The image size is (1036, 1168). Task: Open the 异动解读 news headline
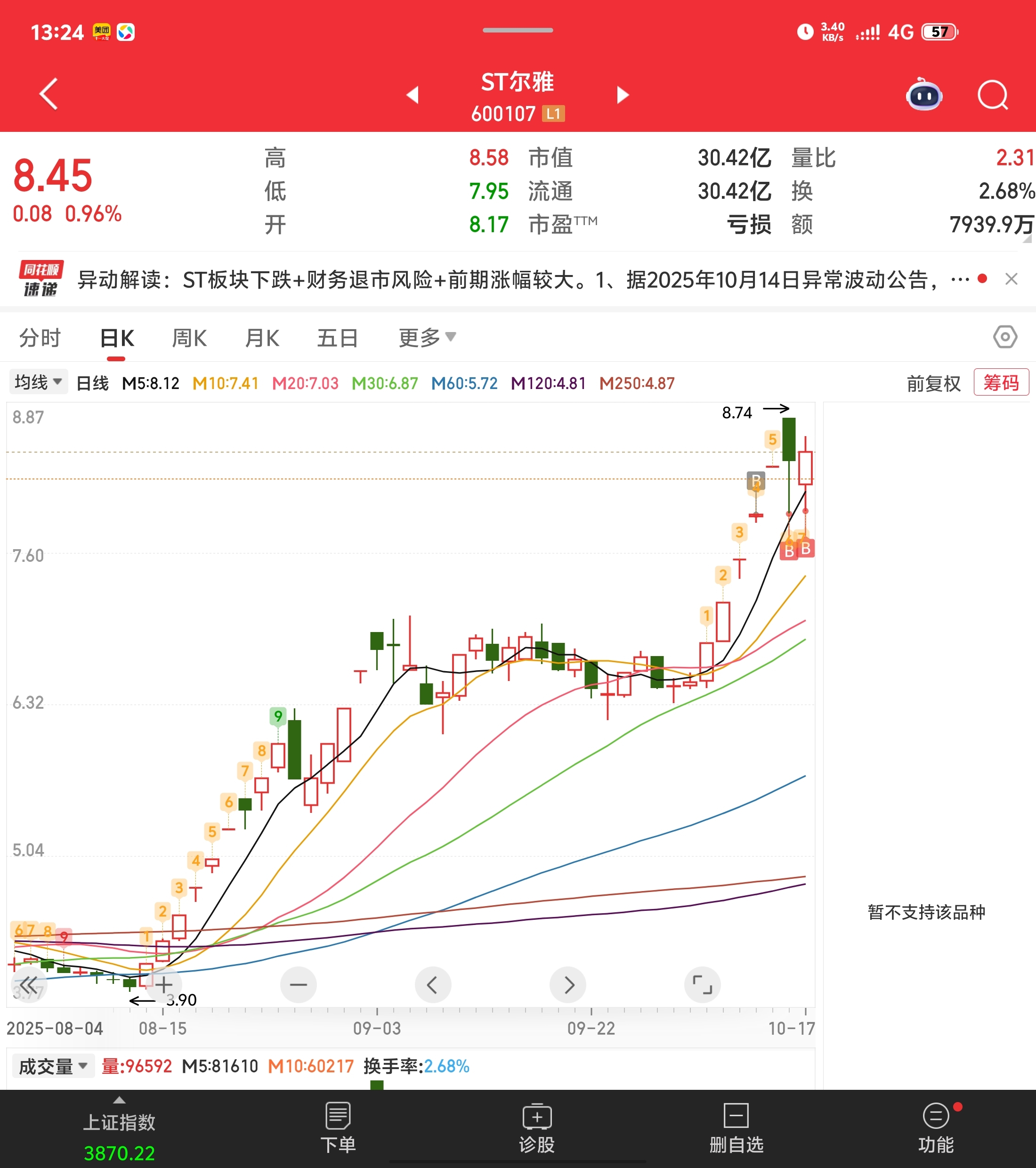click(x=503, y=280)
